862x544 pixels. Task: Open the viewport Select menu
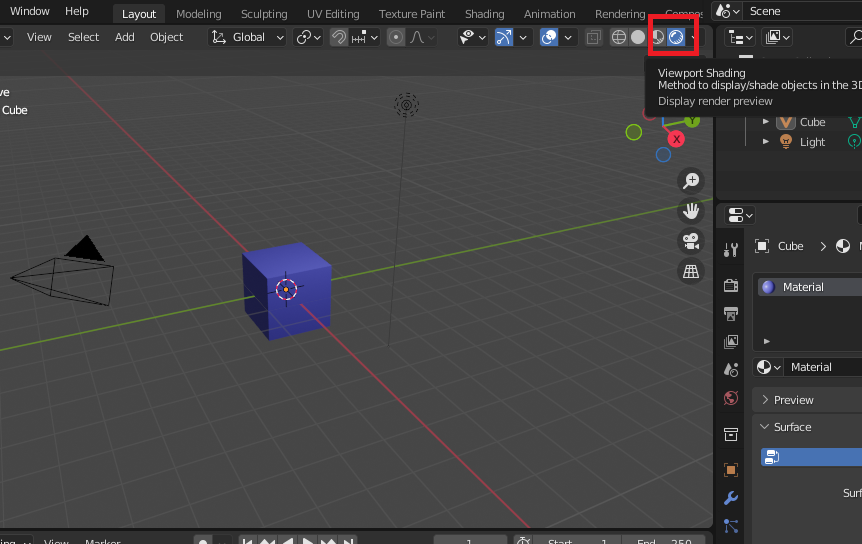(84, 37)
